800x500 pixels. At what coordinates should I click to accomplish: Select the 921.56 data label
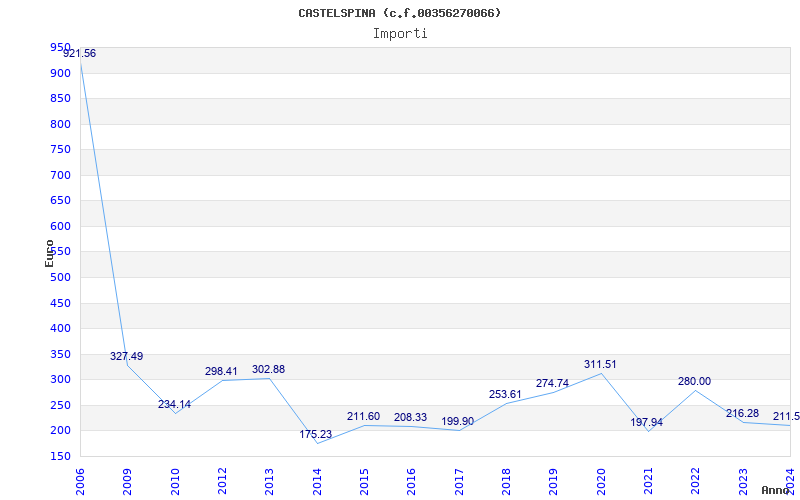point(80,54)
